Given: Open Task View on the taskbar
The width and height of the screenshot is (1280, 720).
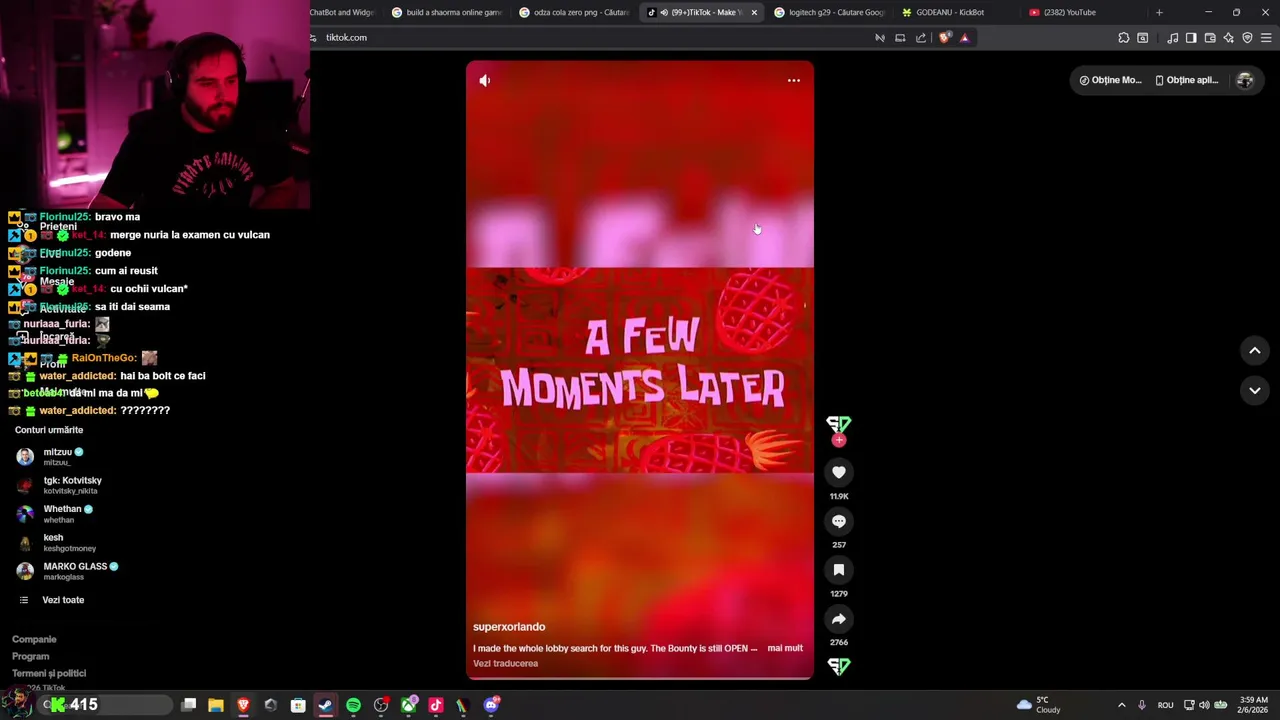Looking at the screenshot, I should pos(188,705).
